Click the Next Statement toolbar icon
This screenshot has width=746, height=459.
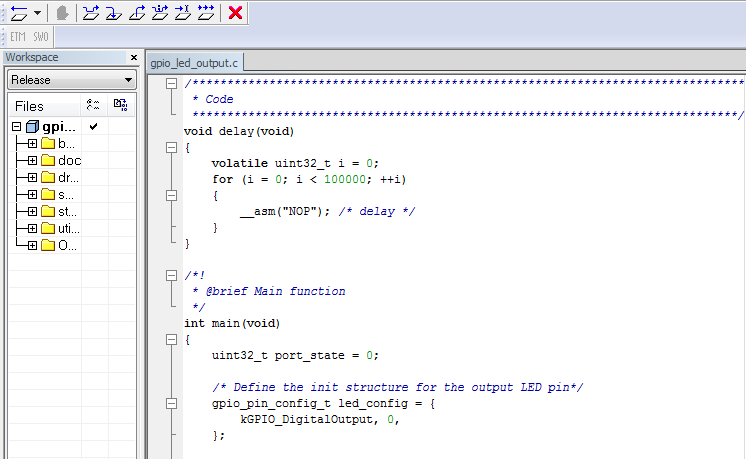[160, 13]
